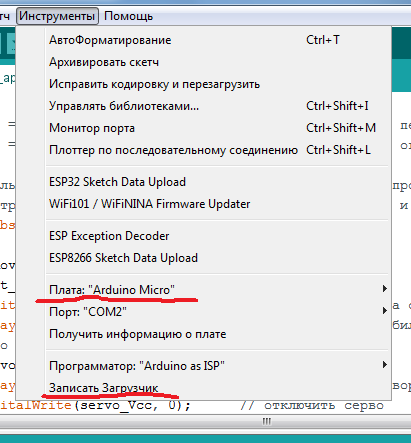This screenshot has width=411, height=443.
Task: Click the horizontal scrollbar under the editor
Action: click(205, 421)
